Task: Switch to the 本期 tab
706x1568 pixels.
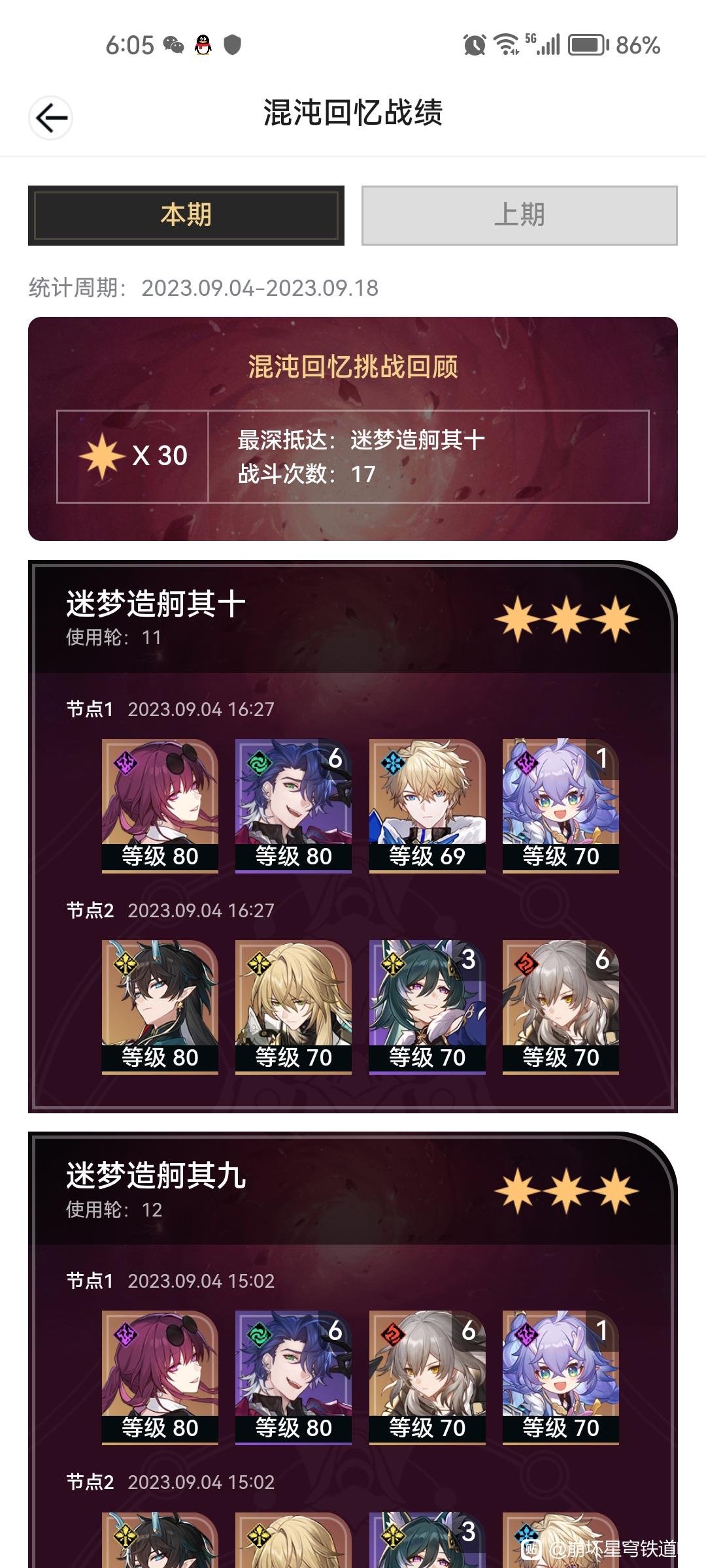Action: pos(186,216)
